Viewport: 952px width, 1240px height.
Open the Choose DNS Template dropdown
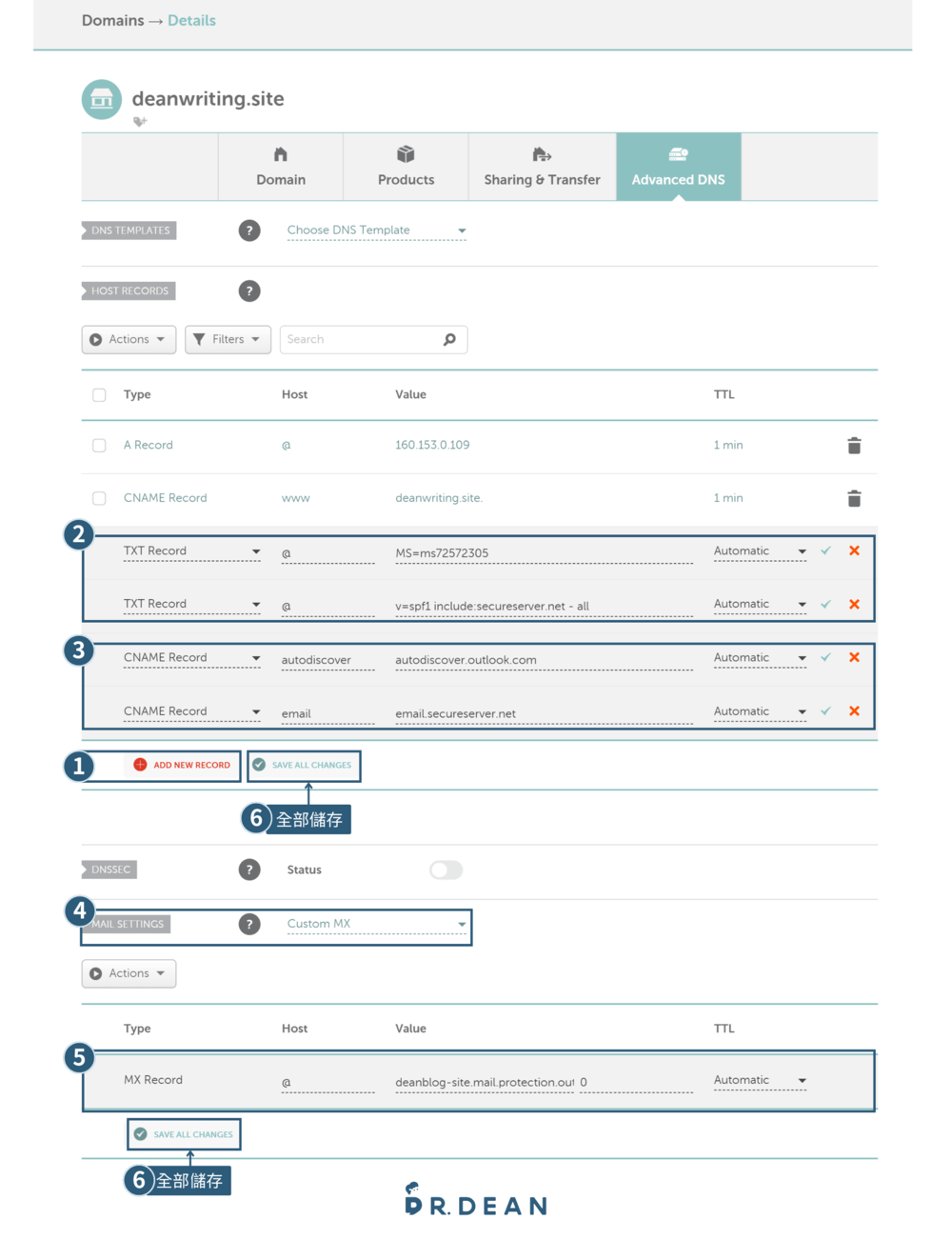point(376,230)
